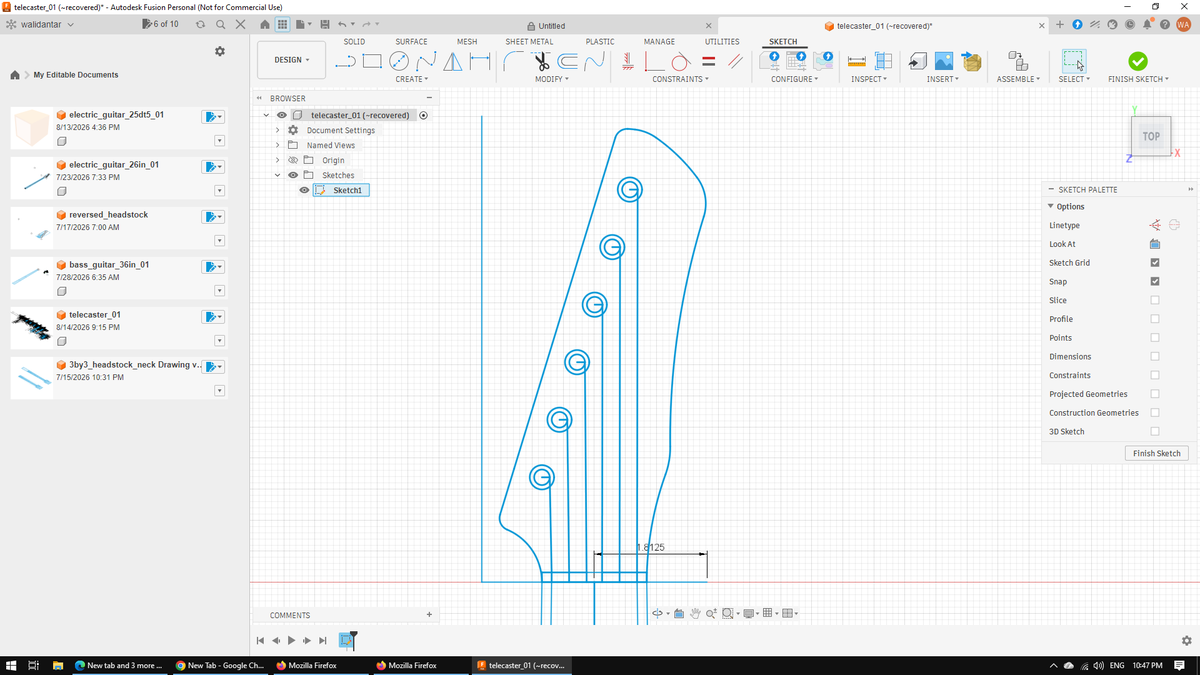The height and width of the screenshot is (675, 1200).
Task: Enable the Constraints checkbox
Action: [1155, 375]
